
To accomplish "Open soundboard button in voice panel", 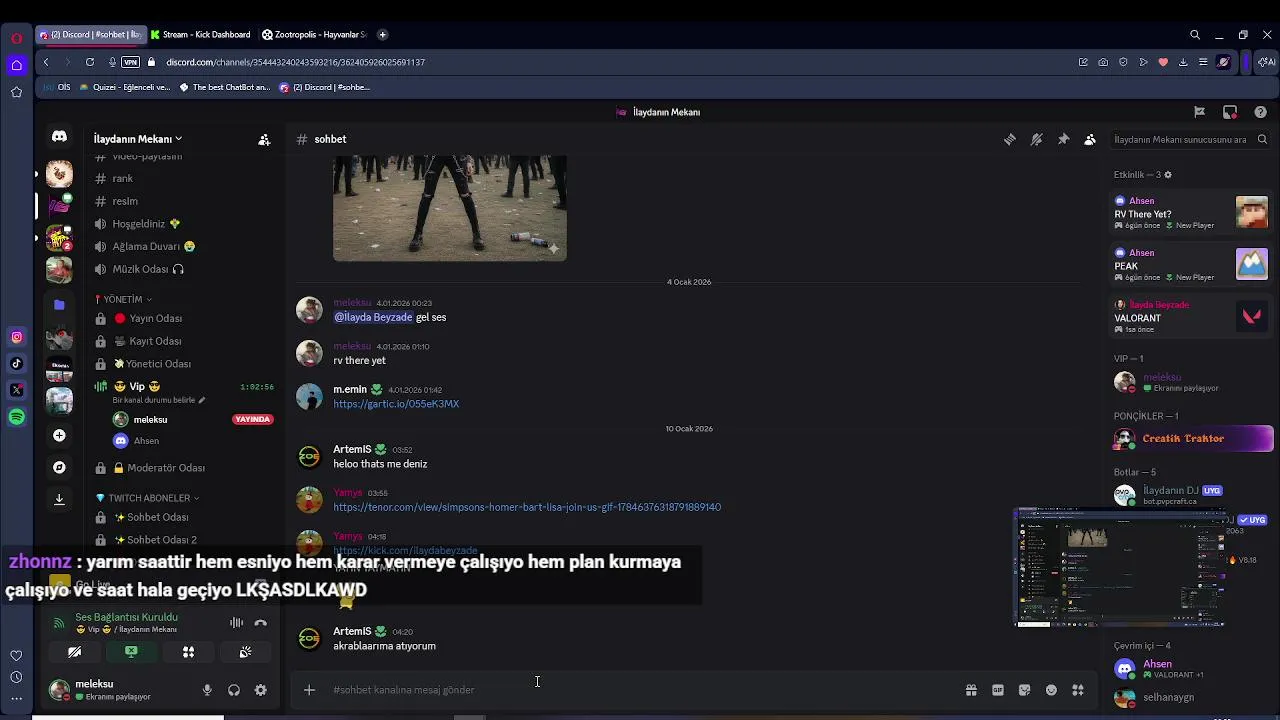I will [x=245, y=652].
